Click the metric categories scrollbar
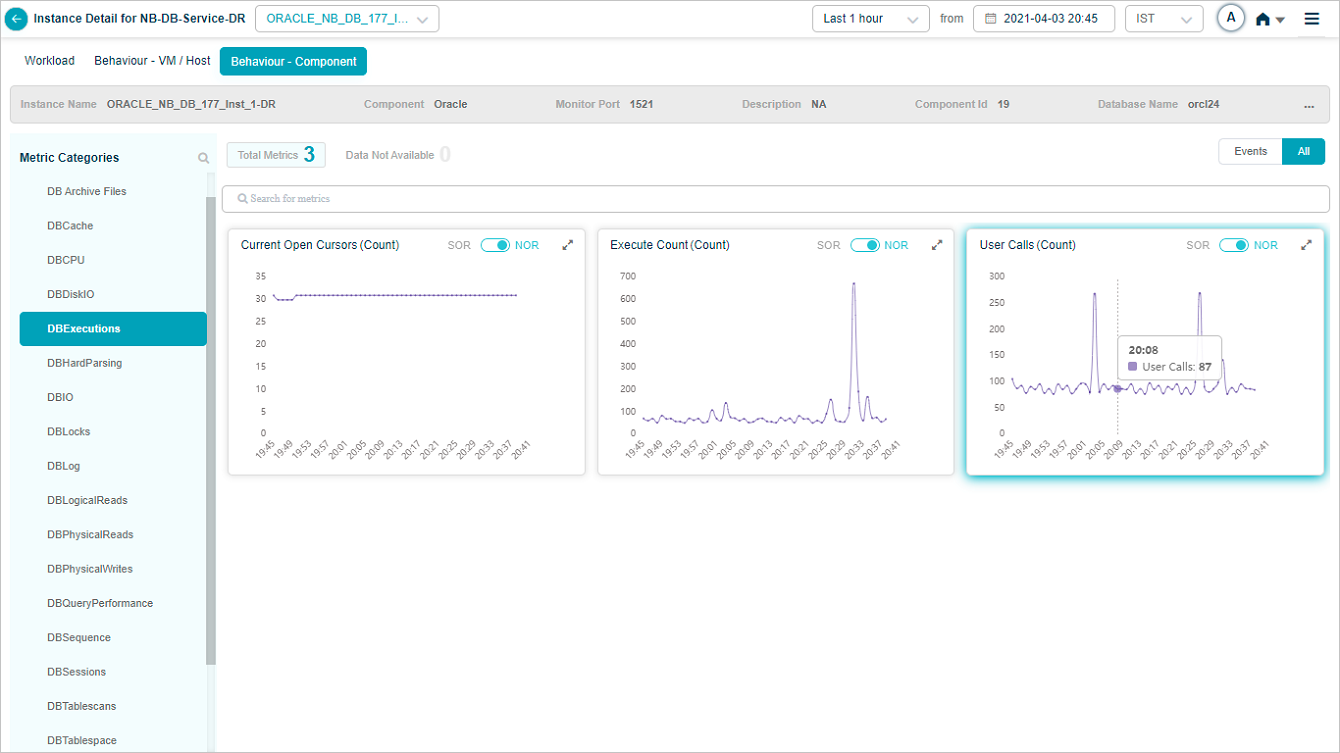Screen dimensions: 1340x753 click(210, 430)
